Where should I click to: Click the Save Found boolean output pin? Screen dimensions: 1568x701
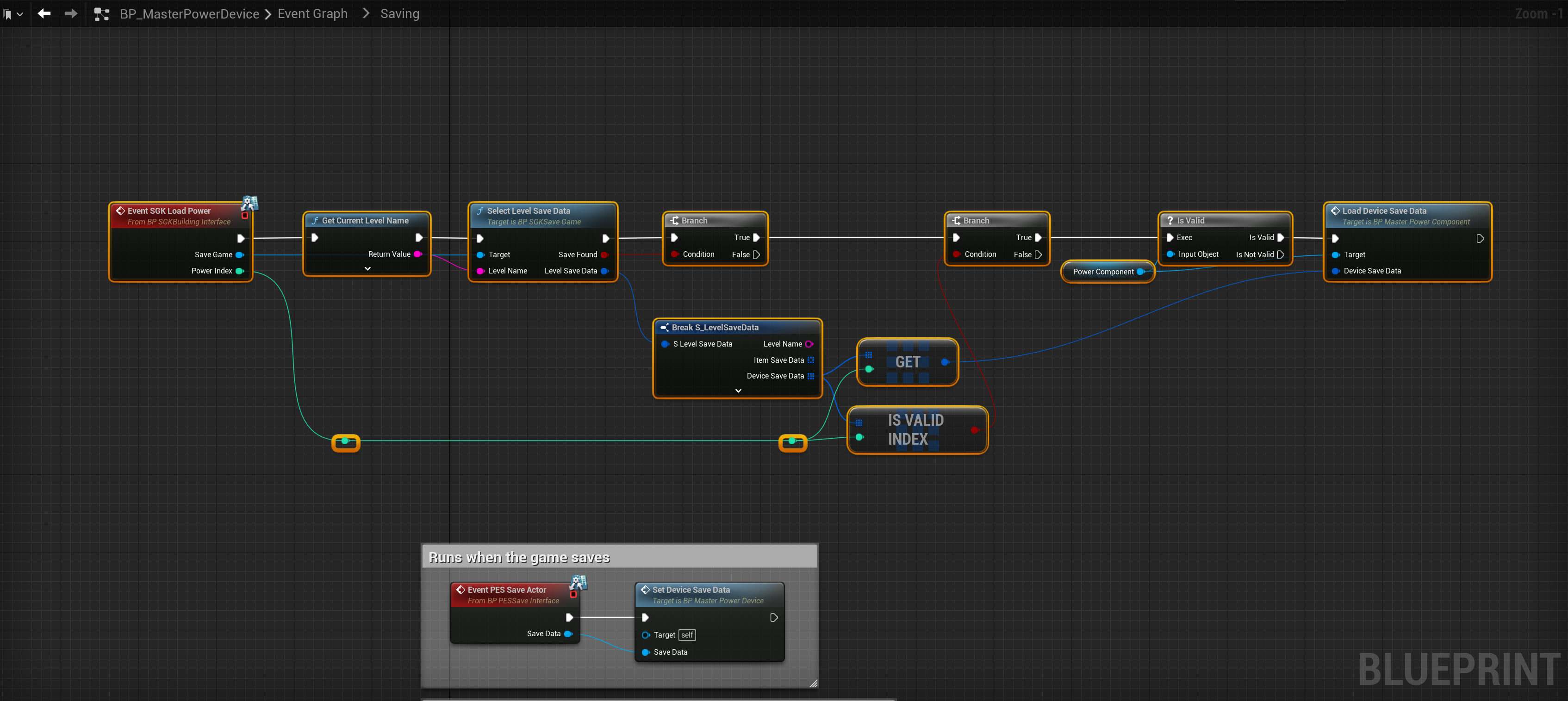click(604, 255)
